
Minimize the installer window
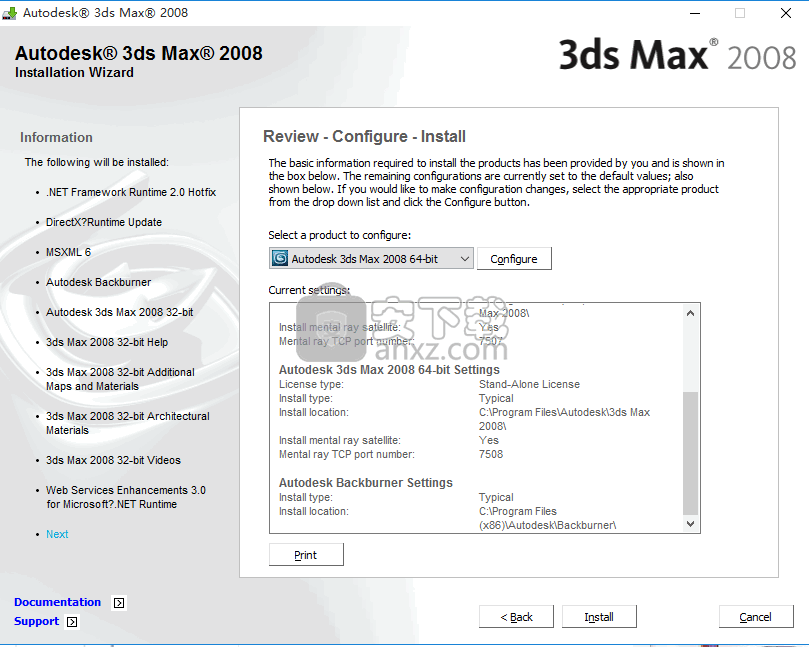tap(695, 13)
